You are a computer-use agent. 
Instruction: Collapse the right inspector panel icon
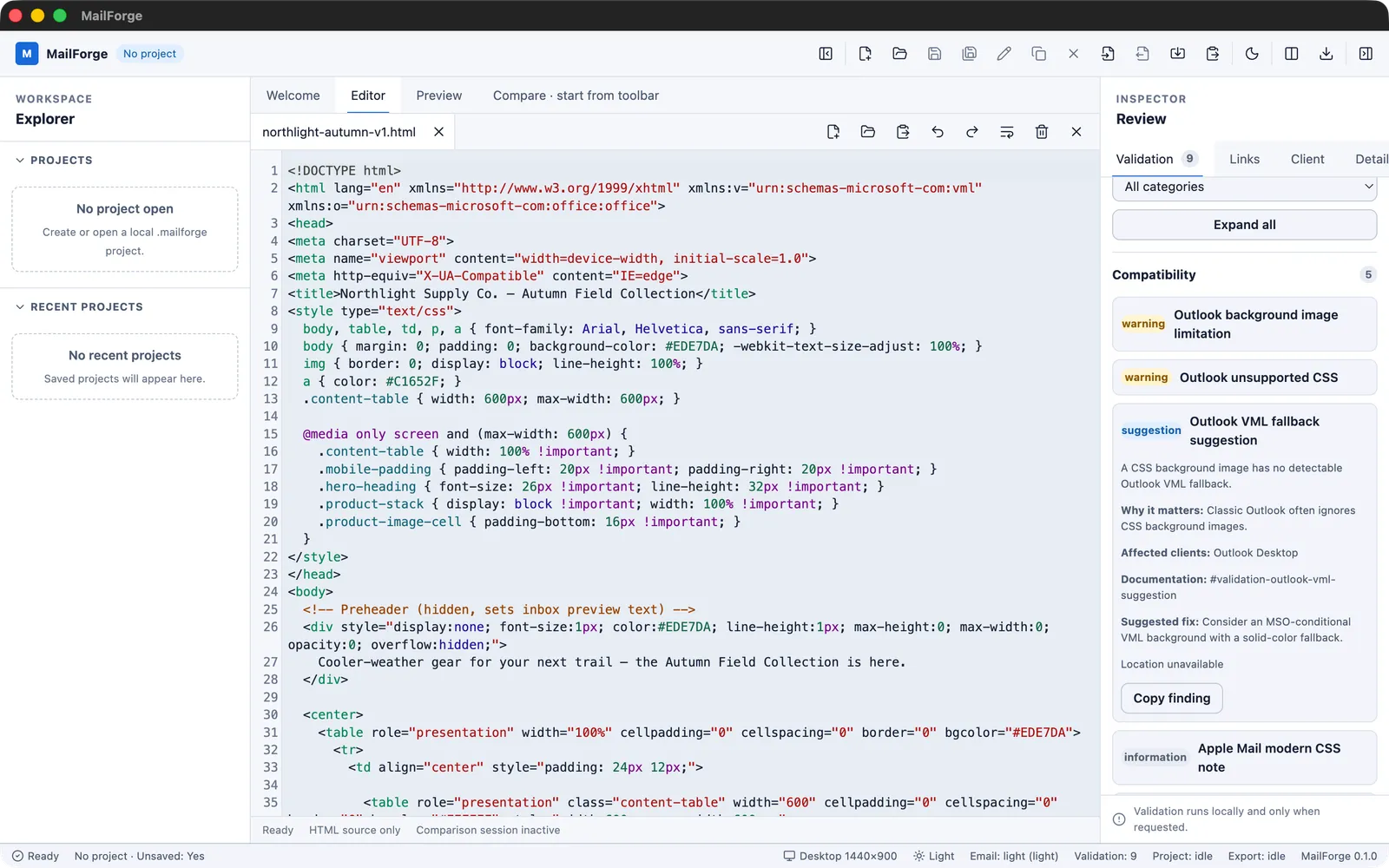(1366, 54)
